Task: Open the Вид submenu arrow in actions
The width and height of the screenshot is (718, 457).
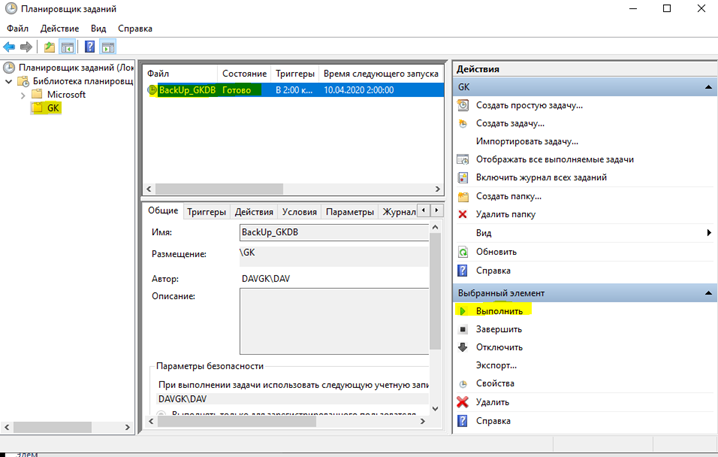Action: click(x=709, y=233)
